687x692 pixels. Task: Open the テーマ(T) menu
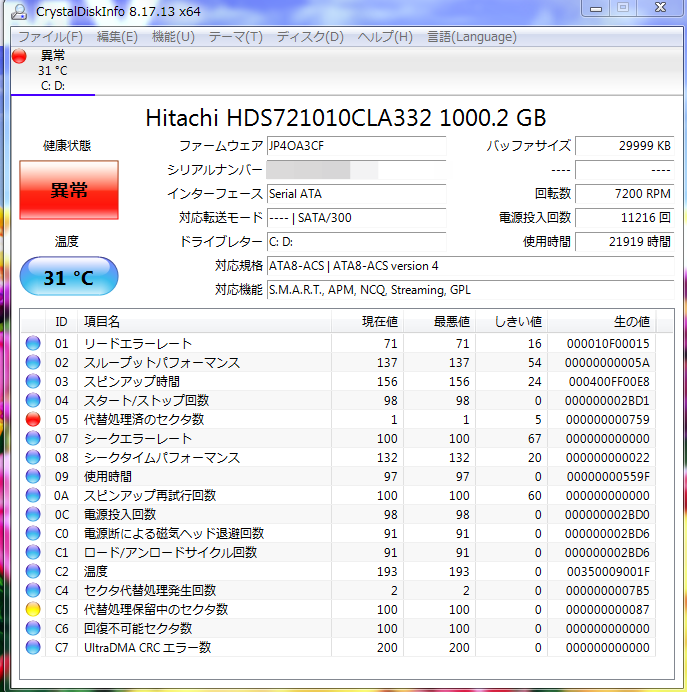coord(235,37)
